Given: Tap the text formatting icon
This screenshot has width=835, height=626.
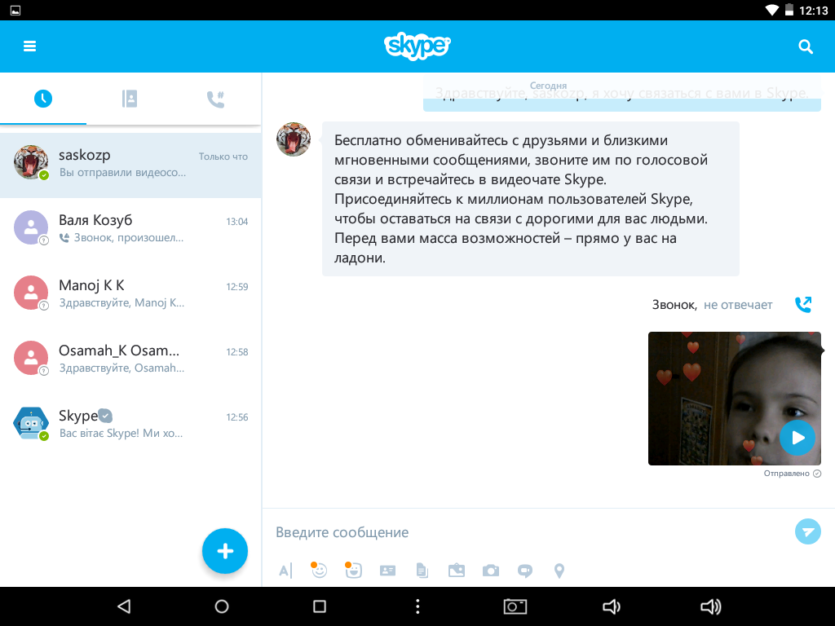Looking at the screenshot, I should point(285,571).
